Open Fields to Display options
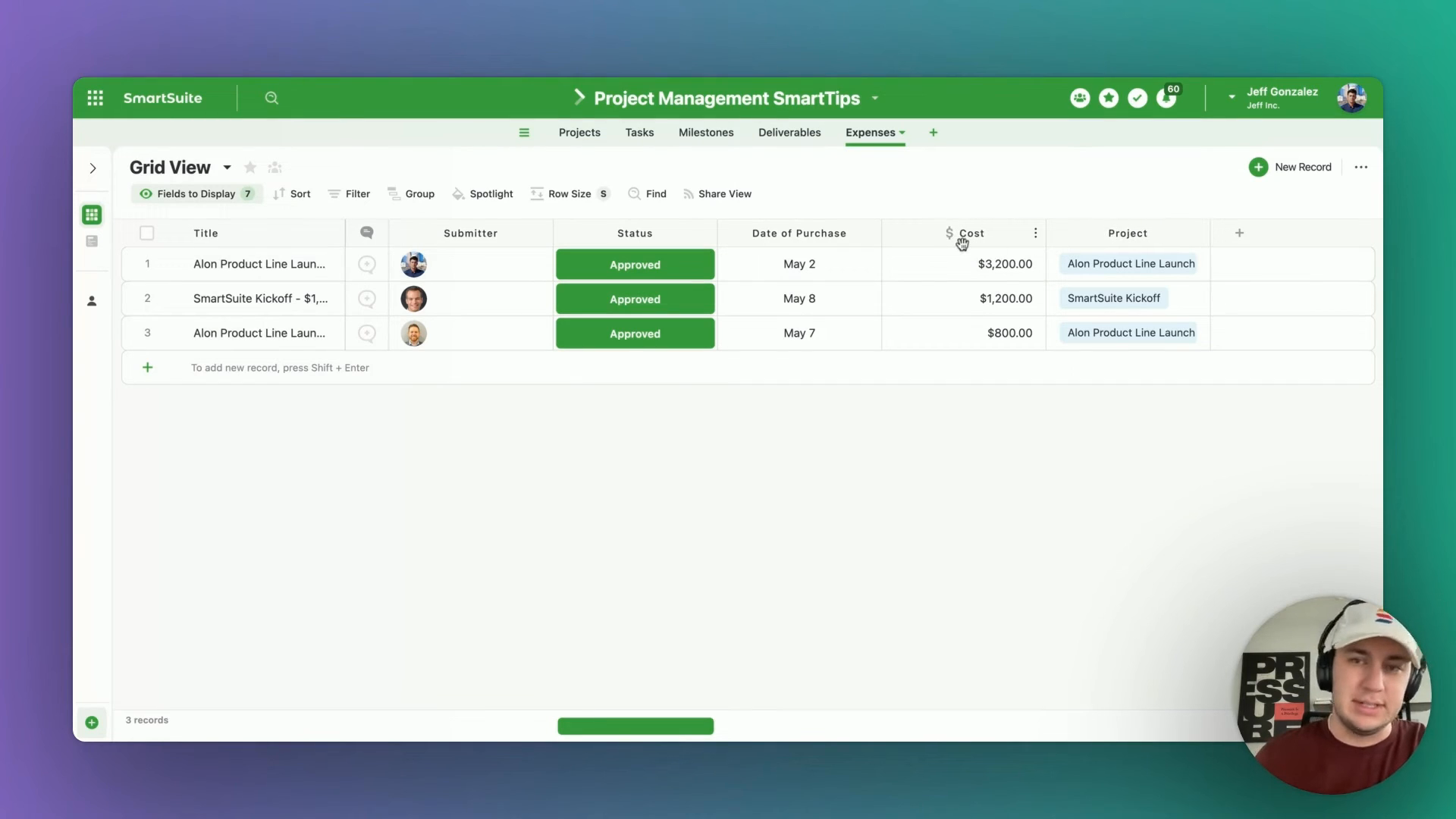The image size is (1456, 819). pos(197,194)
